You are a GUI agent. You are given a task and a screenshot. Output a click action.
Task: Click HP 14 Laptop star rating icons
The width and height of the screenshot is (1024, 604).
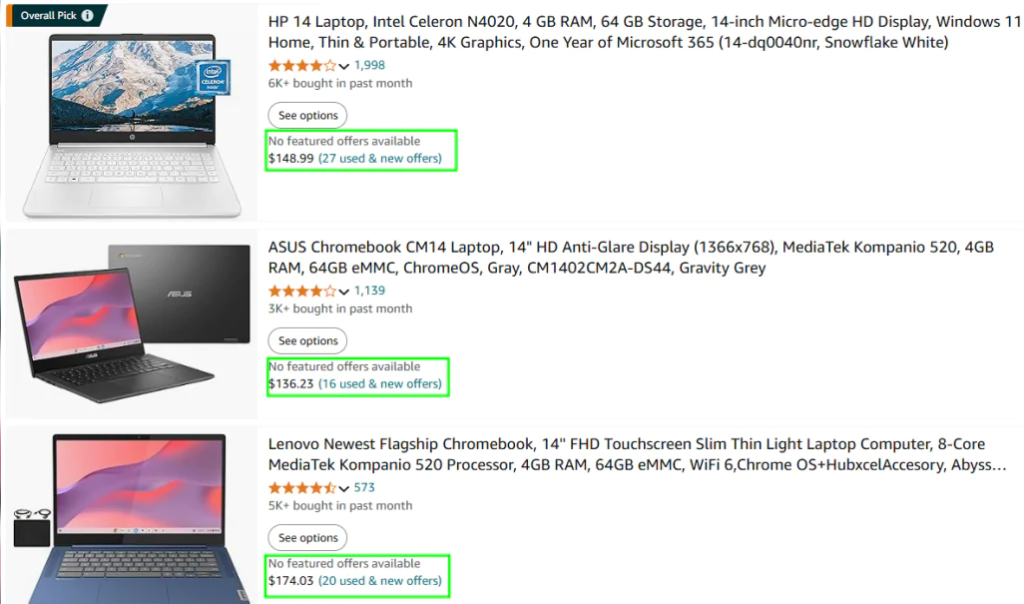coord(302,66)
